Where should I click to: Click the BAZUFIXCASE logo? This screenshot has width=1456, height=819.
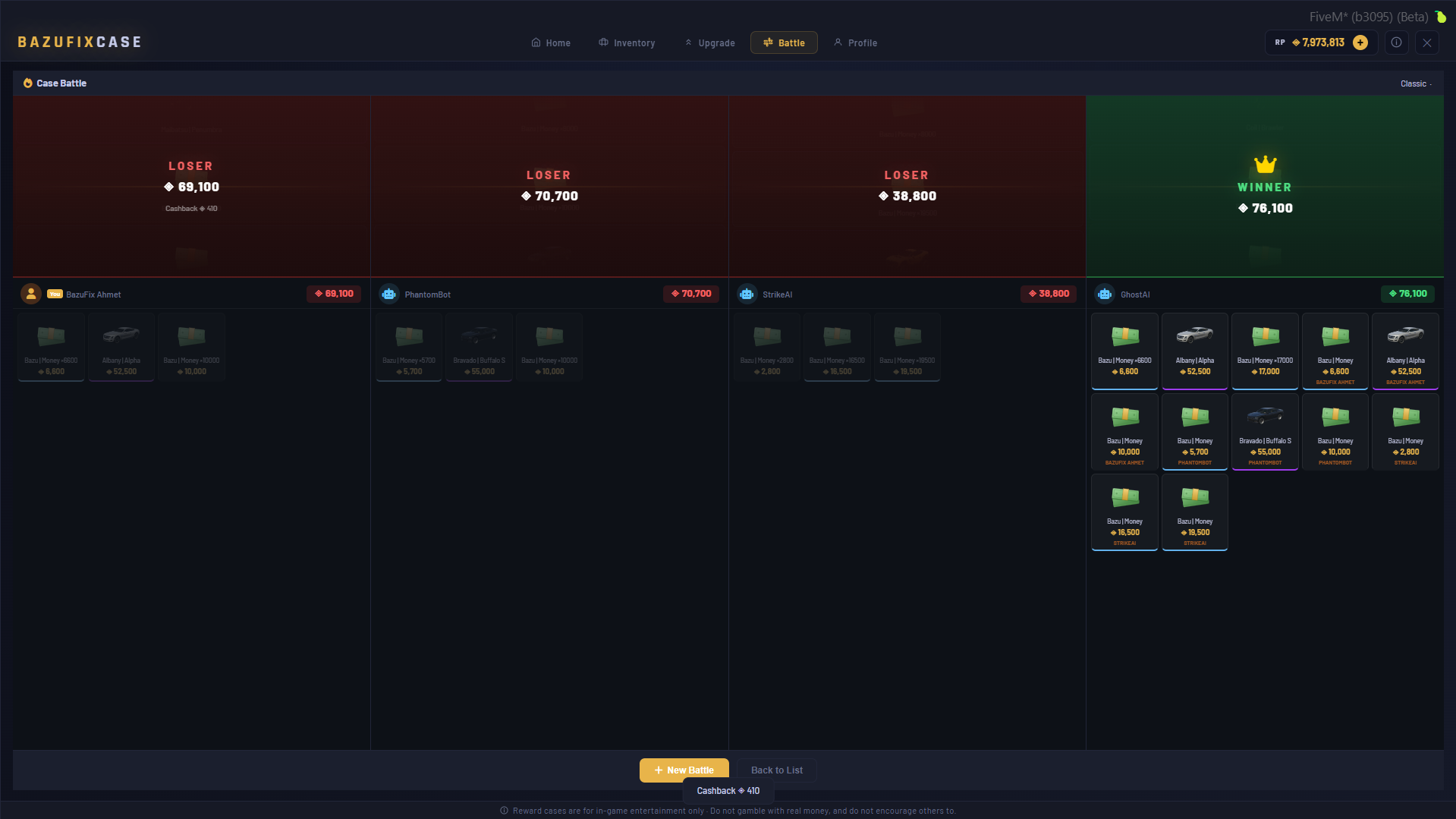(x=80, y=42)
